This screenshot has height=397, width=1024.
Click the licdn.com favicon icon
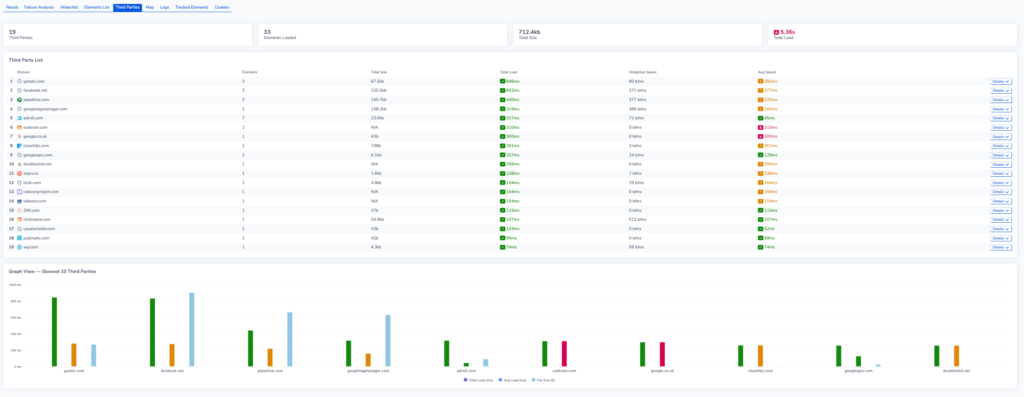click(20, 183)
